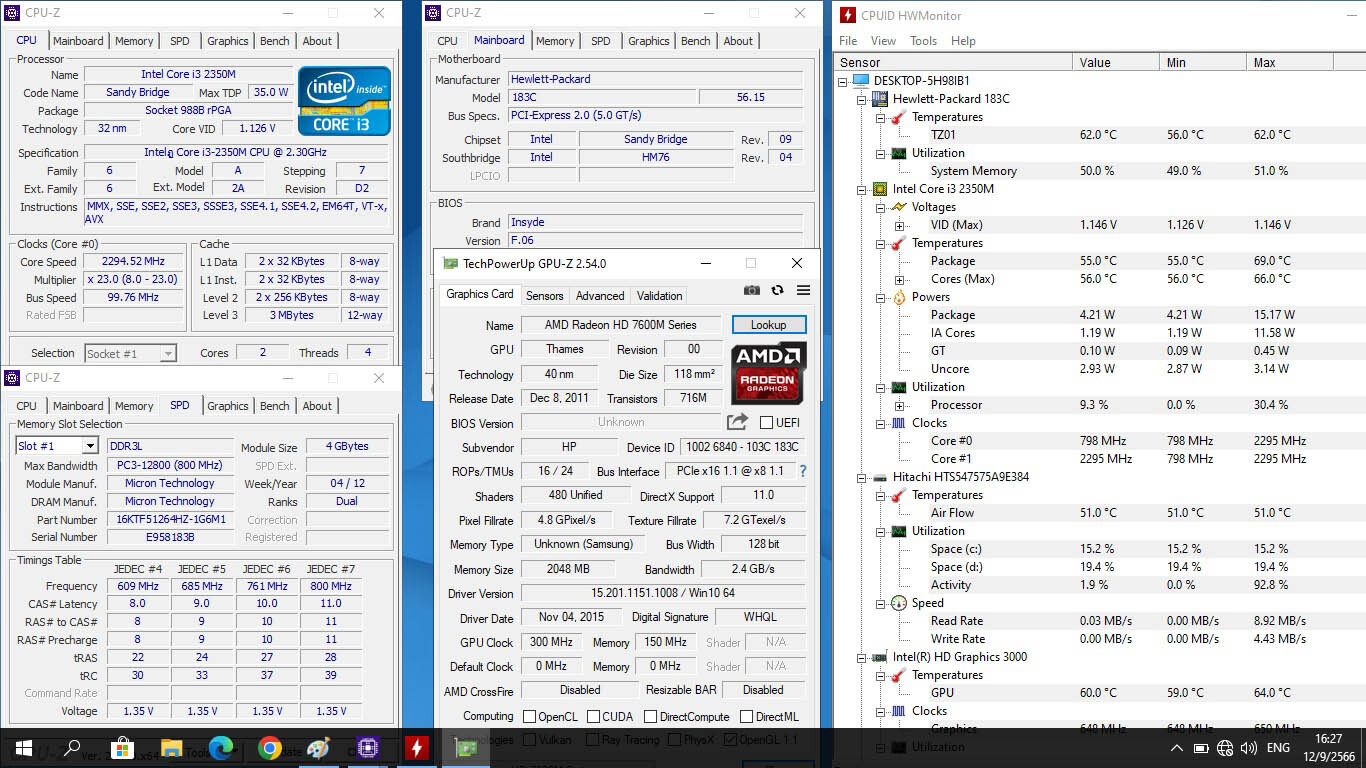Switch to the Advanced tab in GPU-Z
1366x768 pixels.
pos(600,295)
